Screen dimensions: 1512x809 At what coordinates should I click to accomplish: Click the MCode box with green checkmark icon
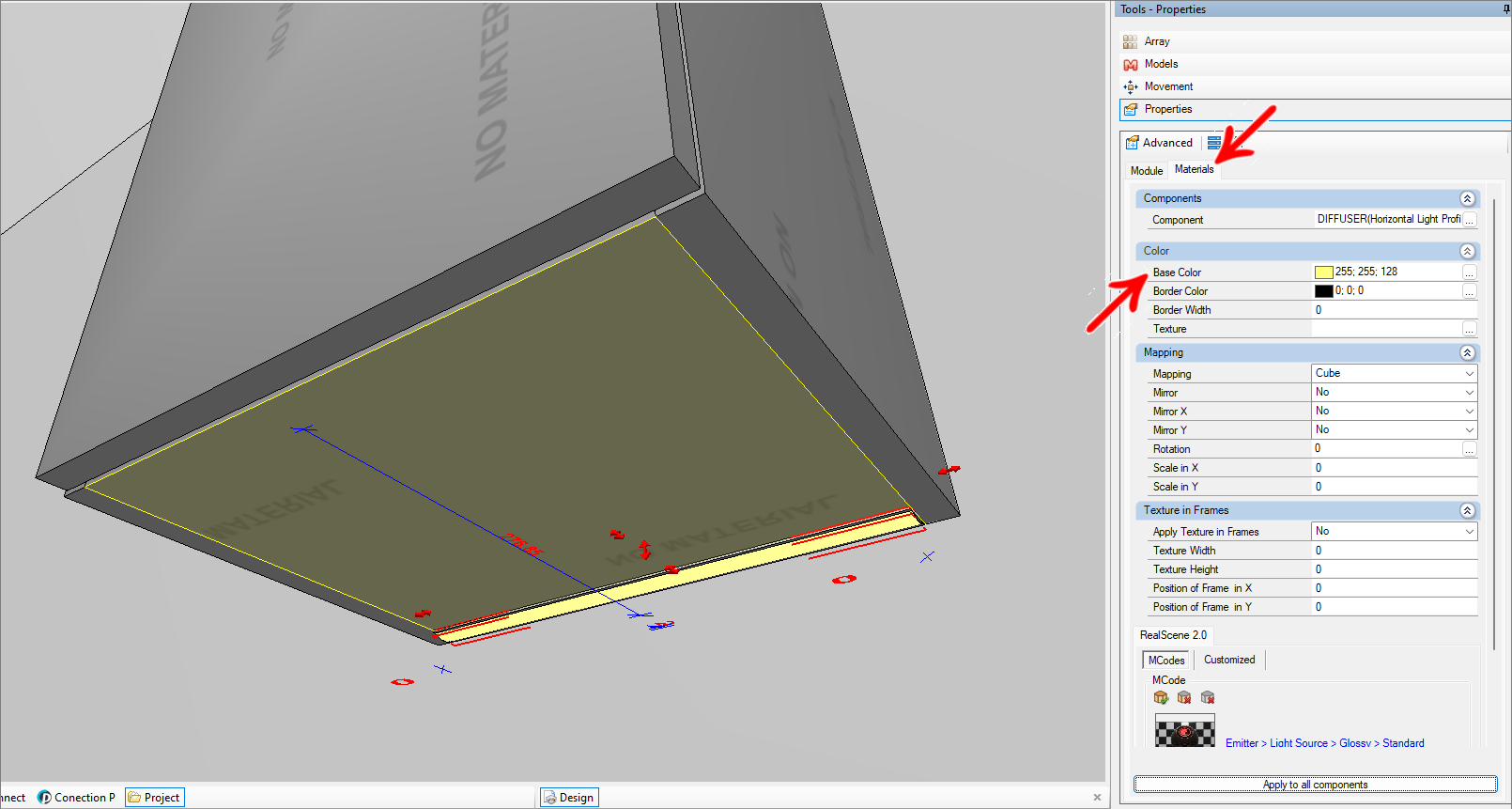pos(1161,697)
